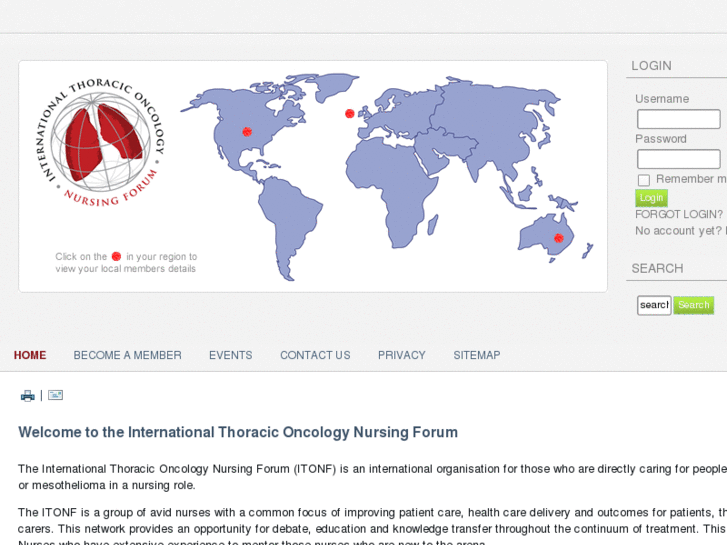This screenshot has width=727, height=545.
Task: Focus the Password input field
Action: coord(679,159)
